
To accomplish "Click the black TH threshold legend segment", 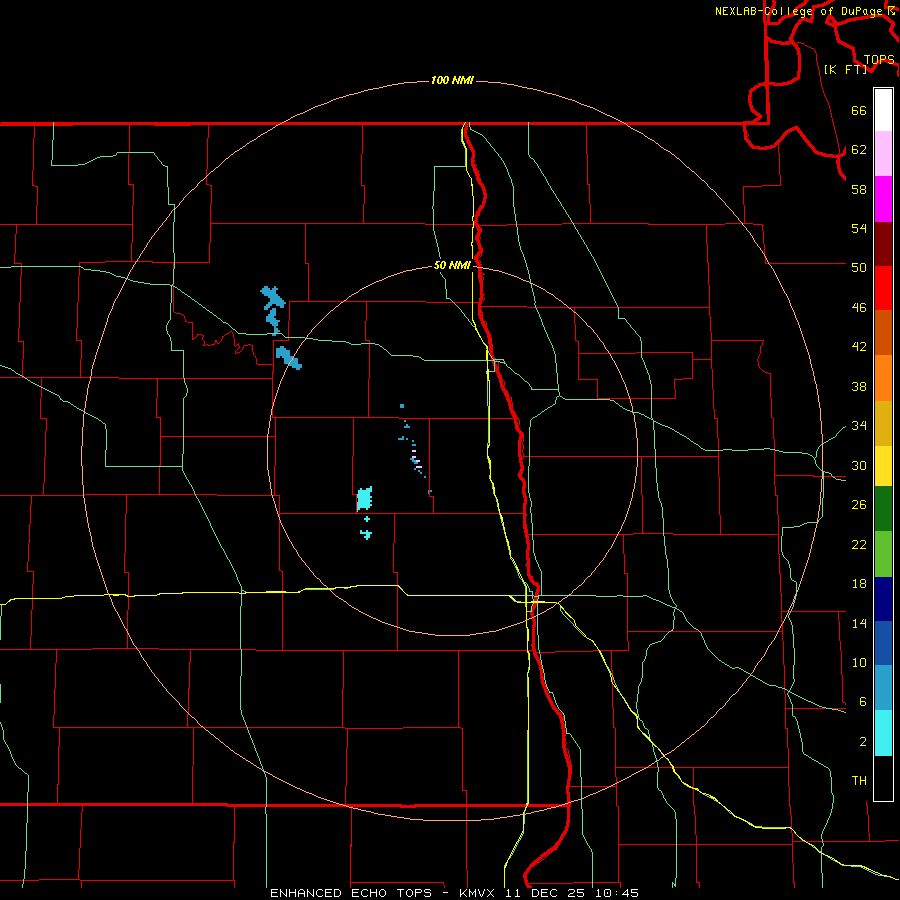I will point(883,778).
